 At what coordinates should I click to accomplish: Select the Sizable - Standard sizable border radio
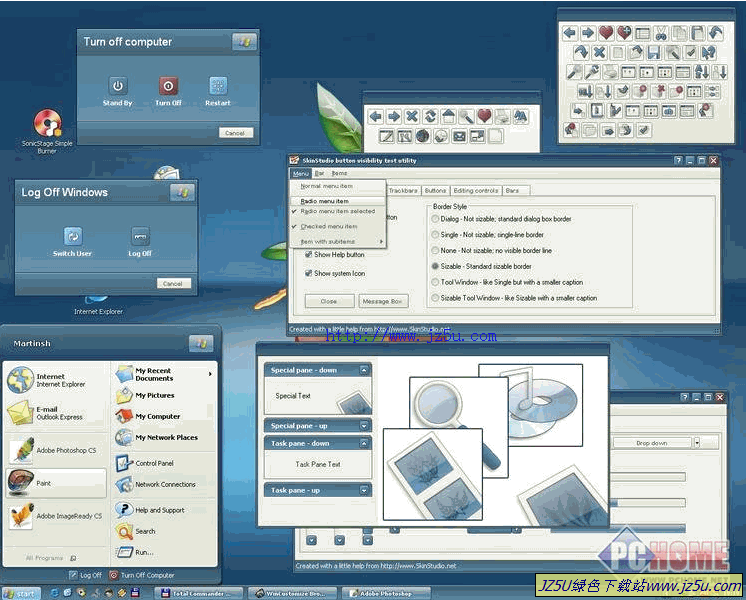coord(435,266)
